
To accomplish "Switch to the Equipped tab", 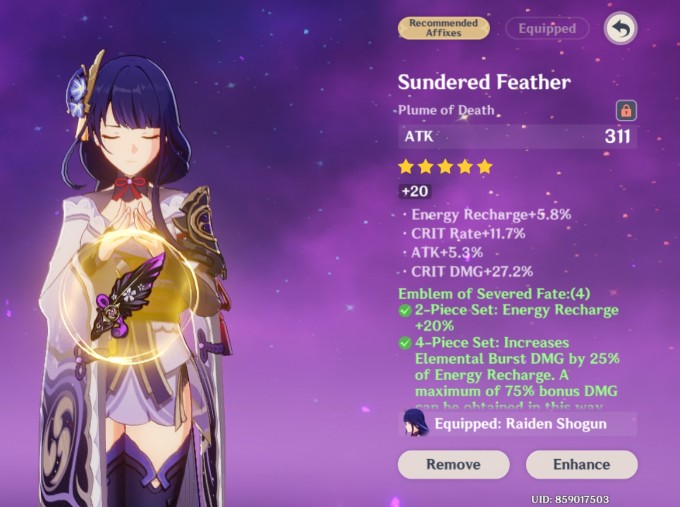I will point(547,29).
